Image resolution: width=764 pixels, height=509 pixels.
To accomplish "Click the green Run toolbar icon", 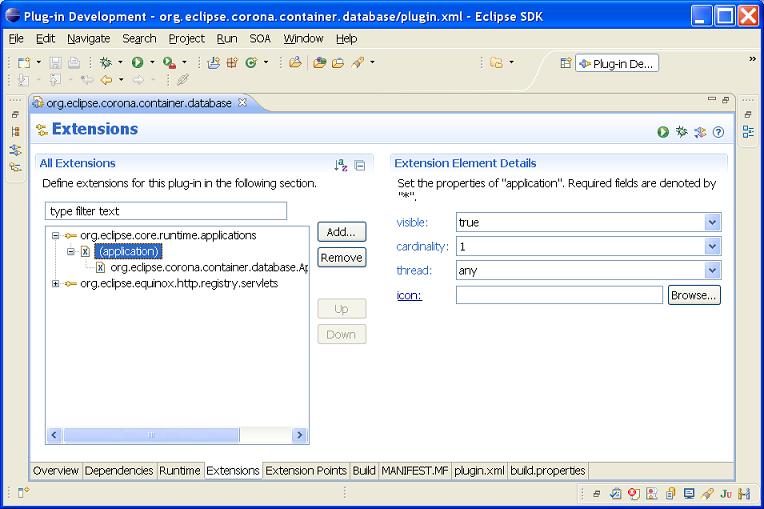I will tap(137, 62).
